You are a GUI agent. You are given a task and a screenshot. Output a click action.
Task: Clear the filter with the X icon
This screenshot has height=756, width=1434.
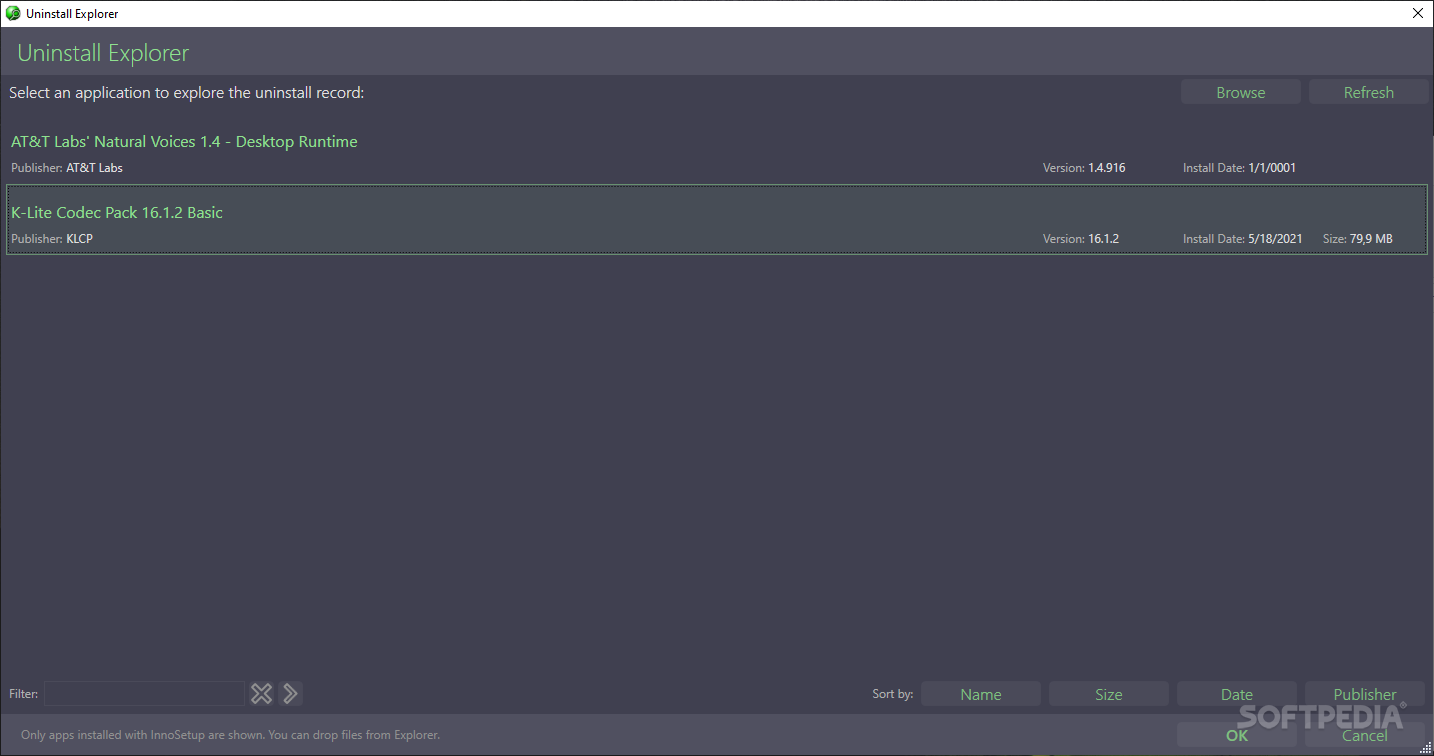[261, 694]
